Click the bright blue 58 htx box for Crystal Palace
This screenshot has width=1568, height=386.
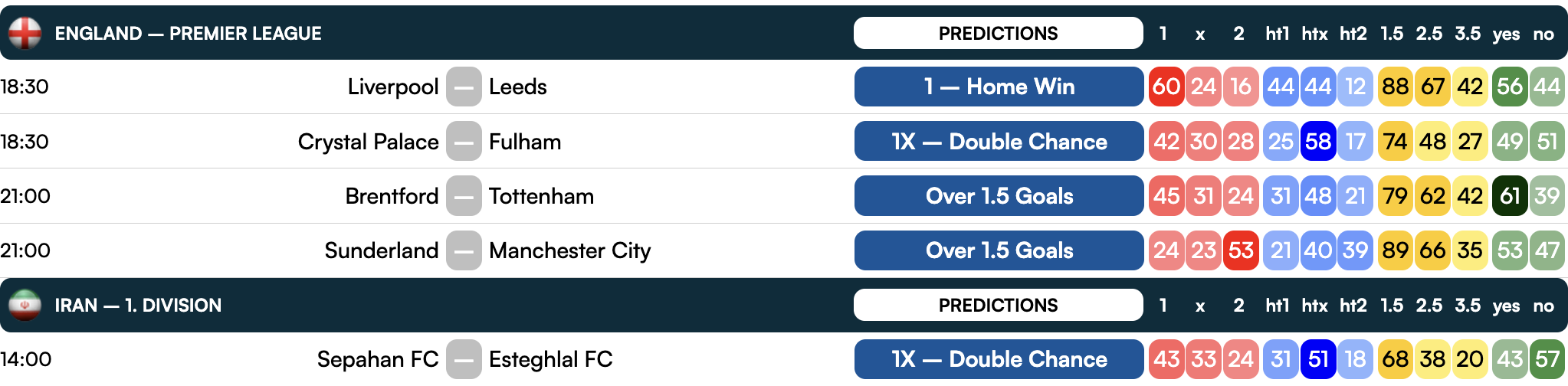[1318, 142]
